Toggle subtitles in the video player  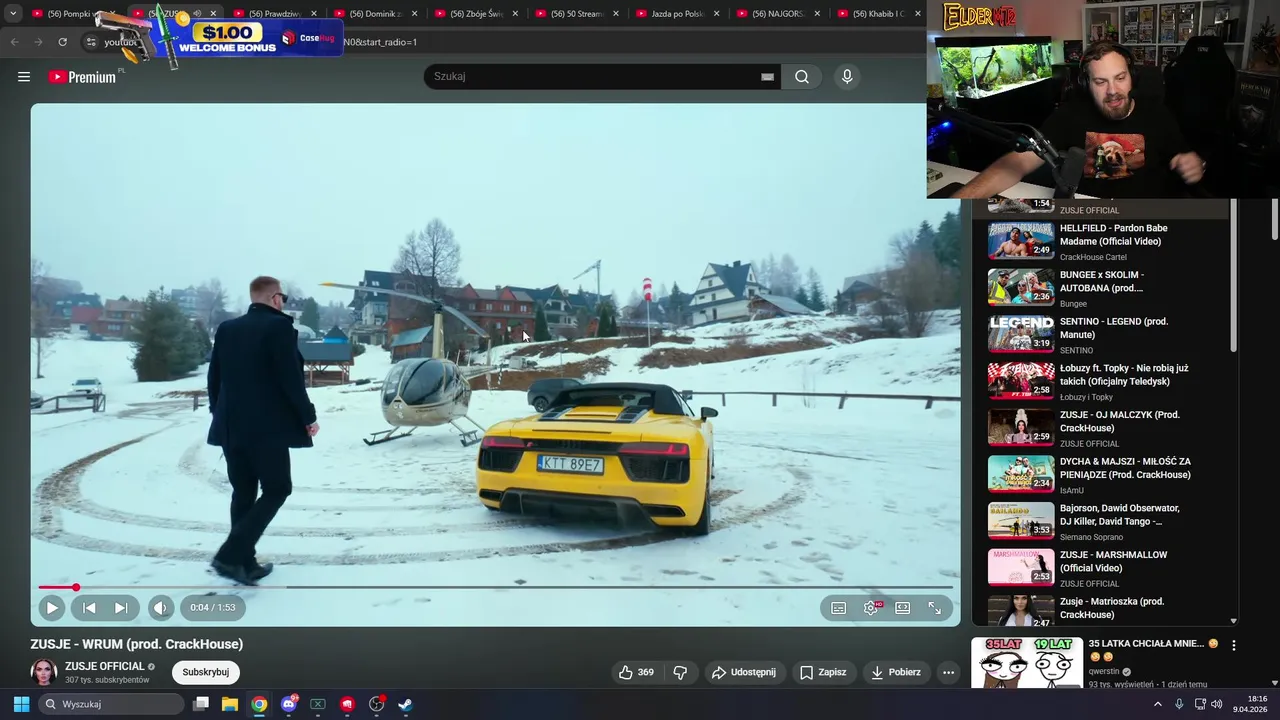point(839,607)
